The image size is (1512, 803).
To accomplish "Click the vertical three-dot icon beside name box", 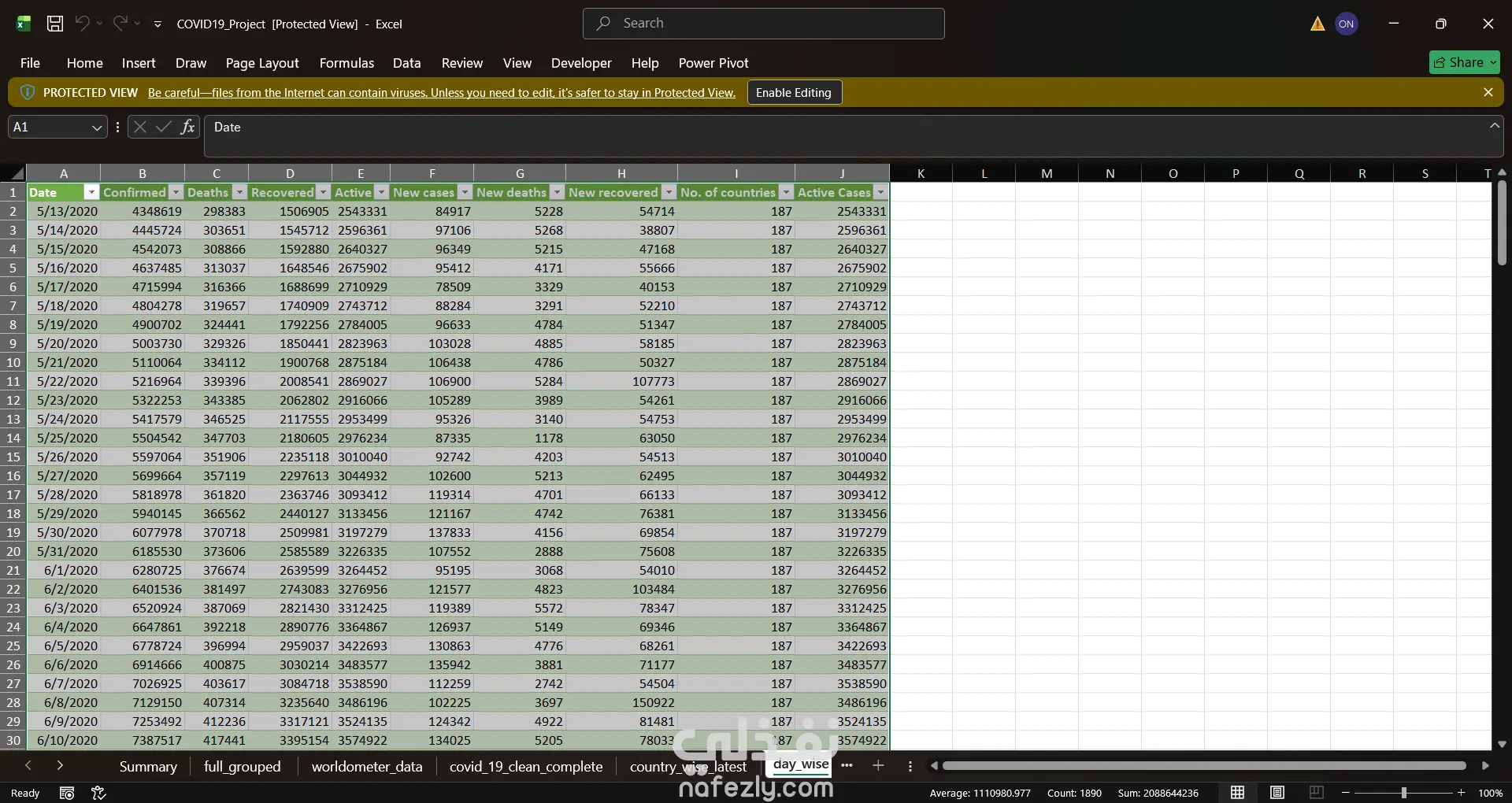I will tap(117, 127).
